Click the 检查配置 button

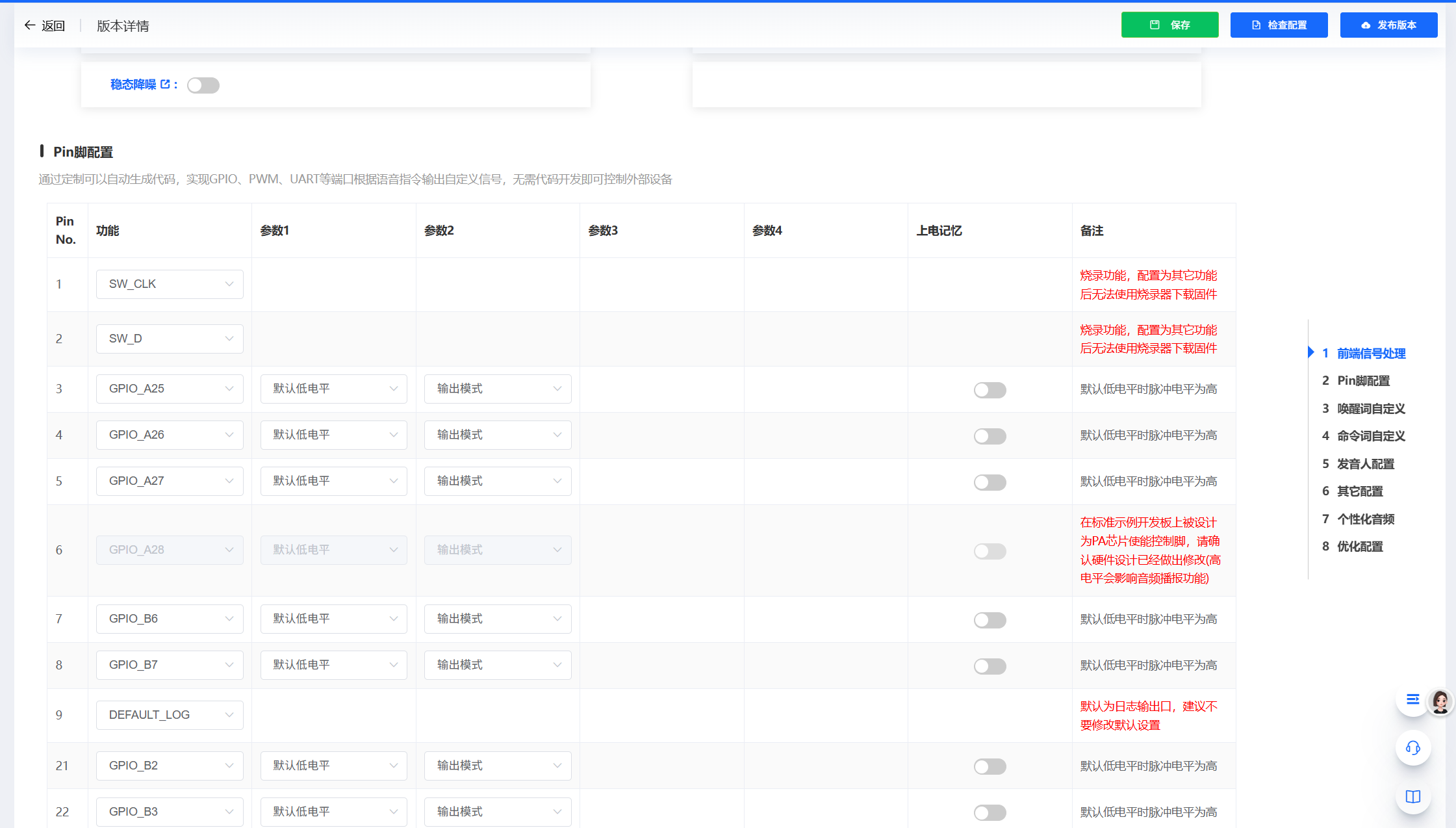click(1279, 25)
